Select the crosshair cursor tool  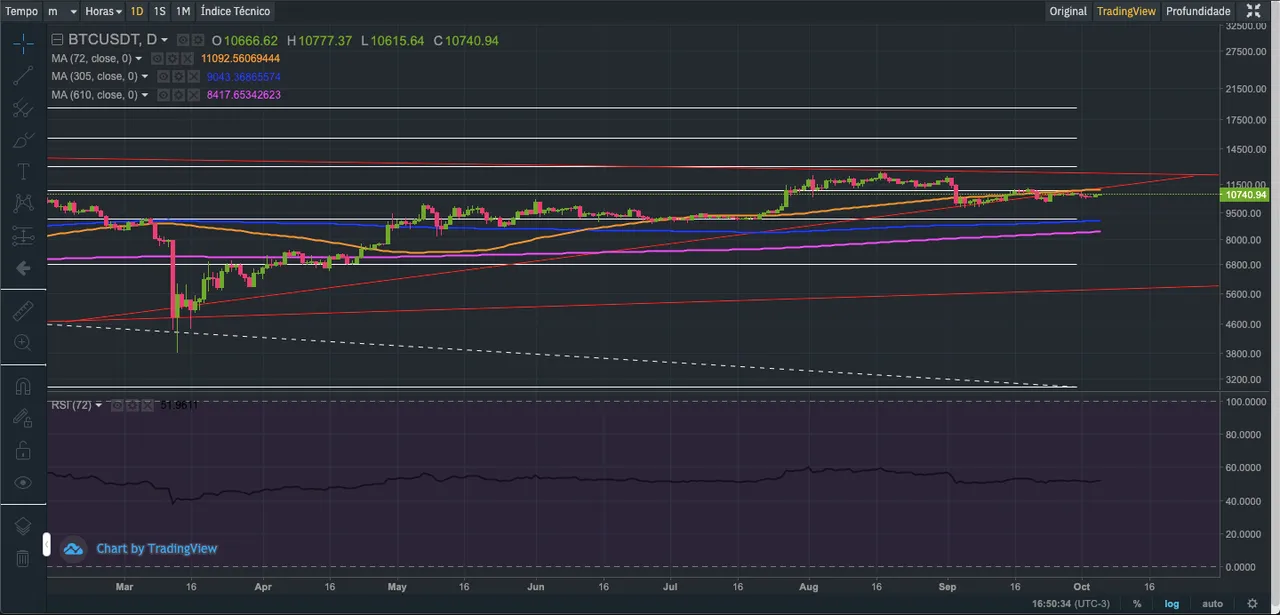pyautogui.click(x=23, y=43)
